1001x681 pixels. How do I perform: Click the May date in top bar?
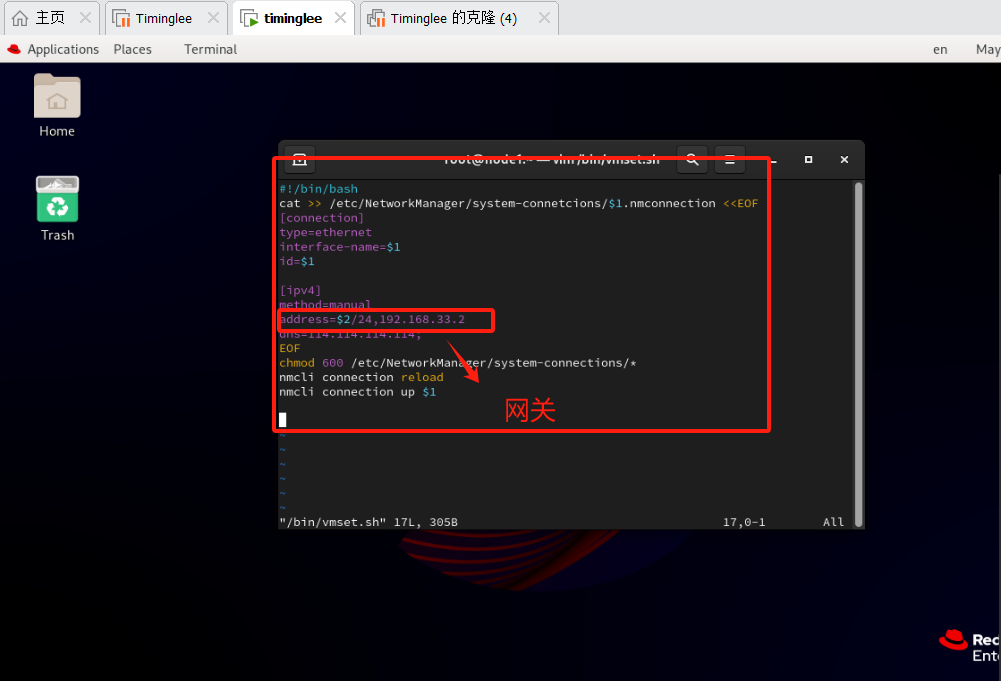click(988, 49)
